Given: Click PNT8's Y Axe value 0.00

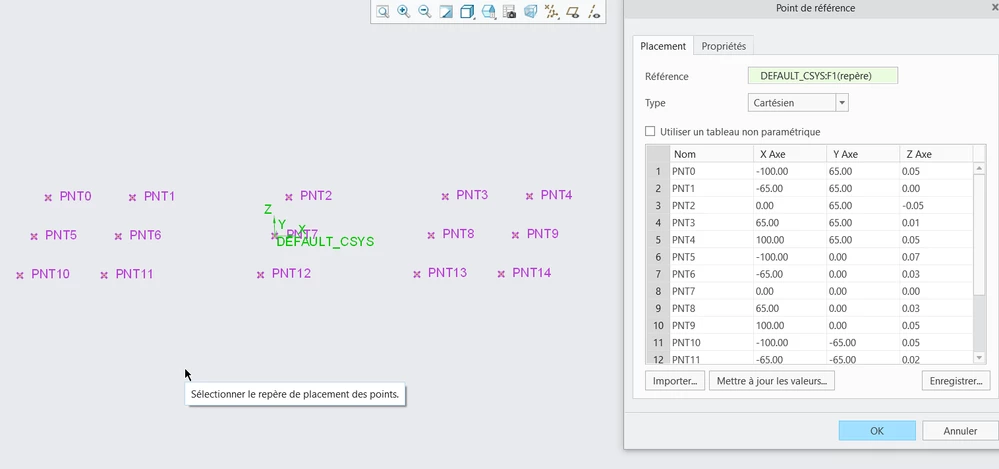Looking at the screenshot, I should tap(862, 308).
